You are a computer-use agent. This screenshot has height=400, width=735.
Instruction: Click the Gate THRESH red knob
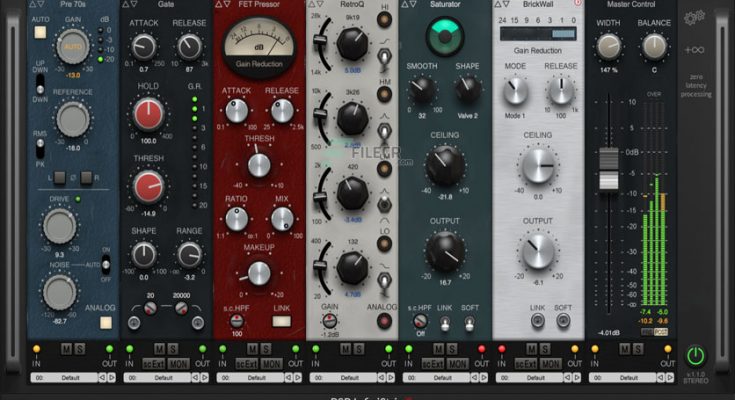coord(149,186)
